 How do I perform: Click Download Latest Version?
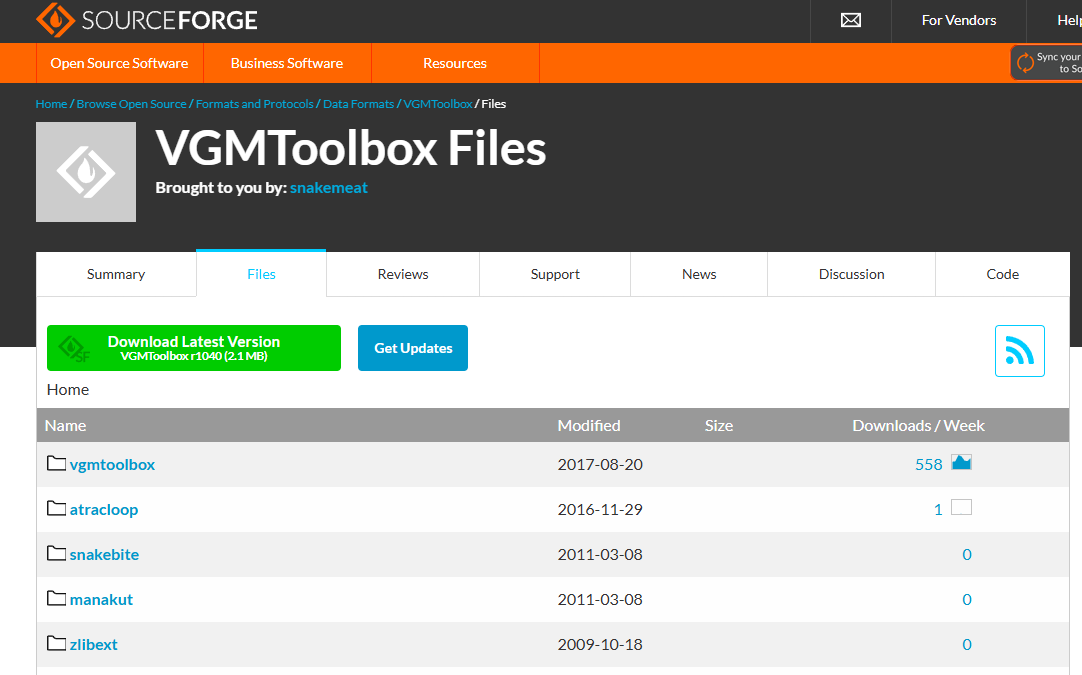pos(193,347)
